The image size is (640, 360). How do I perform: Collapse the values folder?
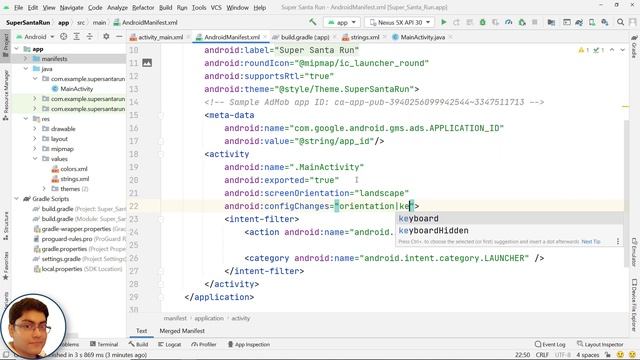(x=35, y=159)
